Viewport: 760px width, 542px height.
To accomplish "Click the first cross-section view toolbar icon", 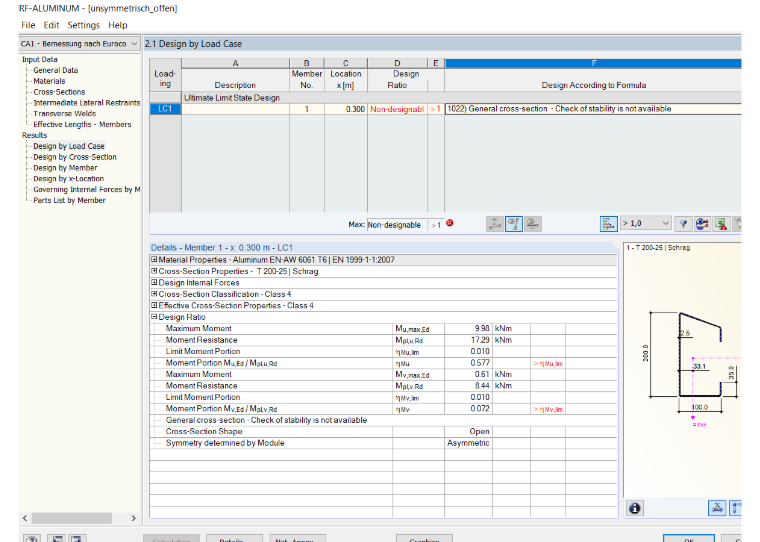I will tap(494, 224).
